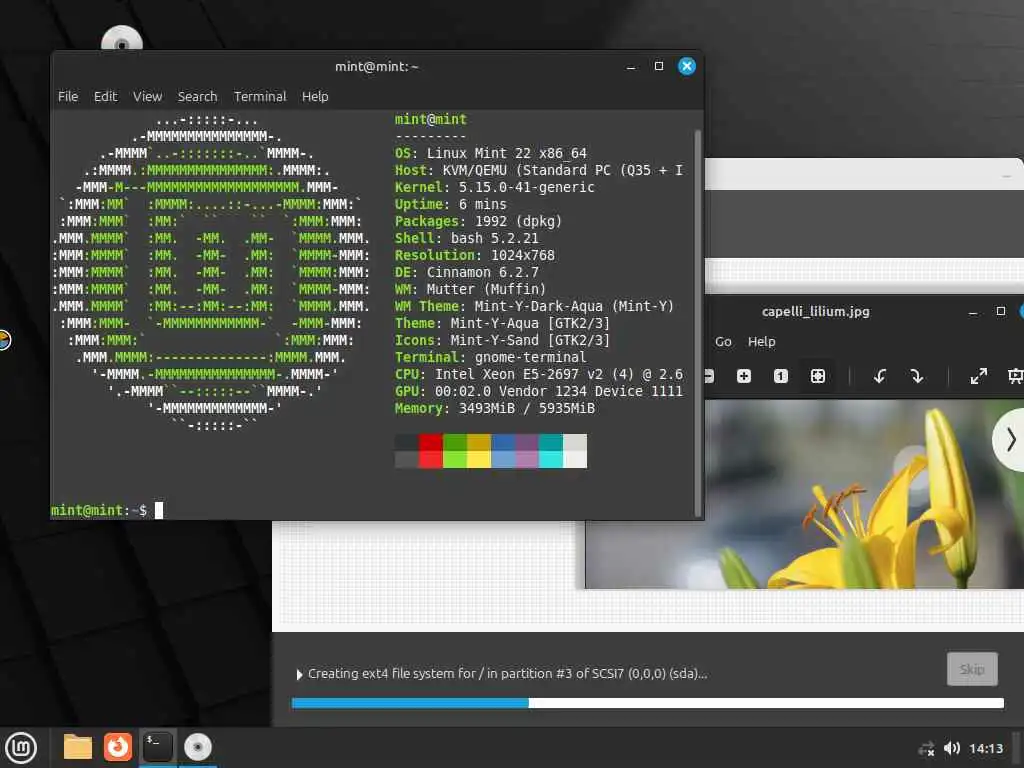Rotate image clockwise in image viewer

[917, 376]
